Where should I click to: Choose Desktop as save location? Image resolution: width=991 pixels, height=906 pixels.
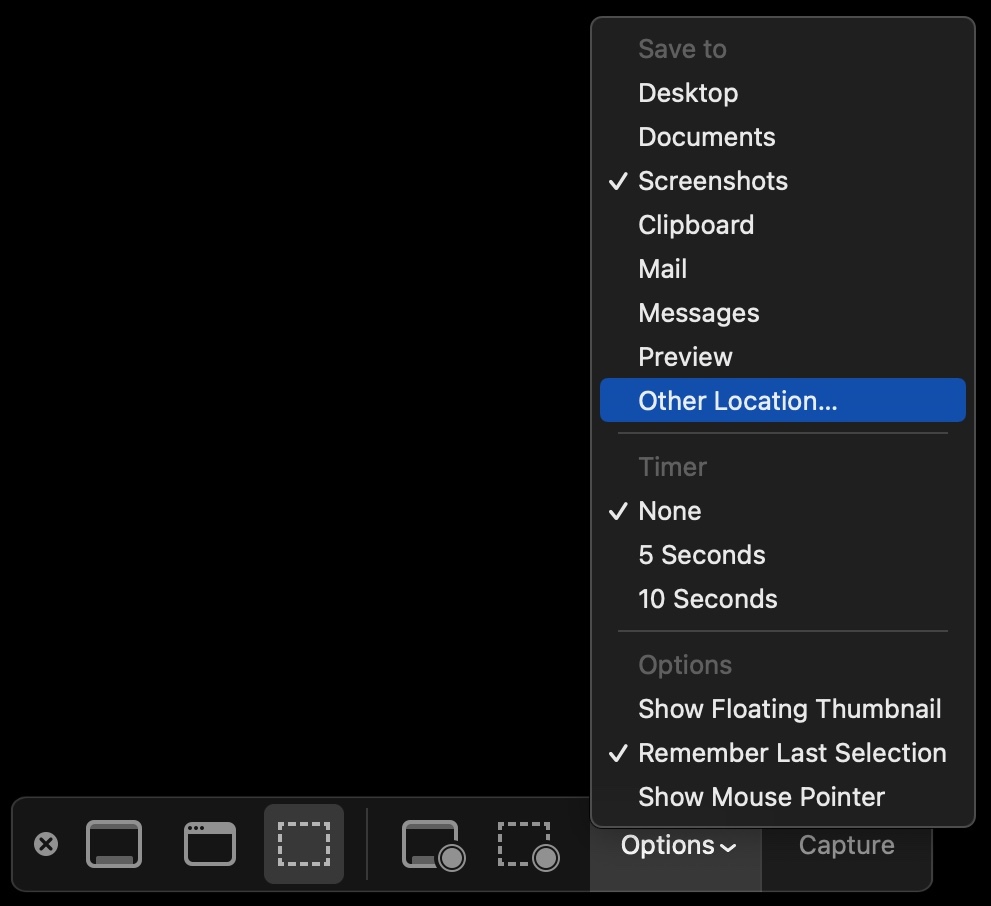[688, 93]
